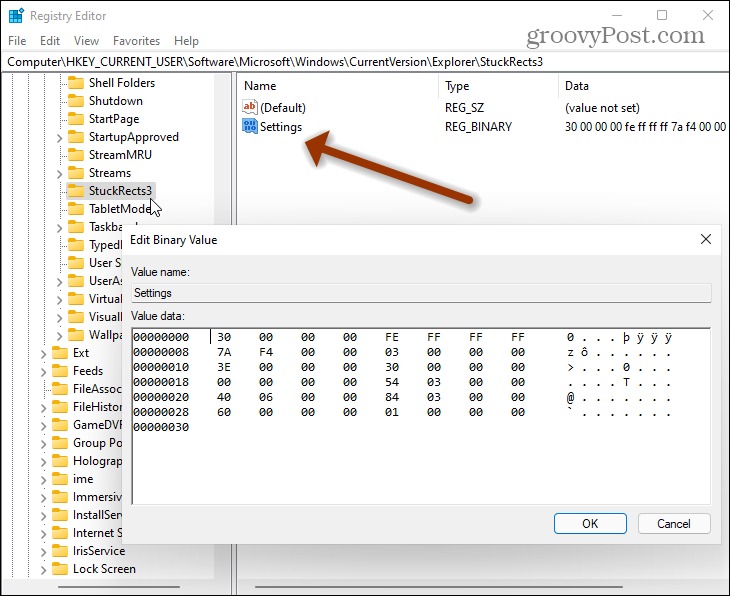Screen dimensions: 730x596
Task: Select the (Default) string value icon
Action: click(x=250, y=107)
